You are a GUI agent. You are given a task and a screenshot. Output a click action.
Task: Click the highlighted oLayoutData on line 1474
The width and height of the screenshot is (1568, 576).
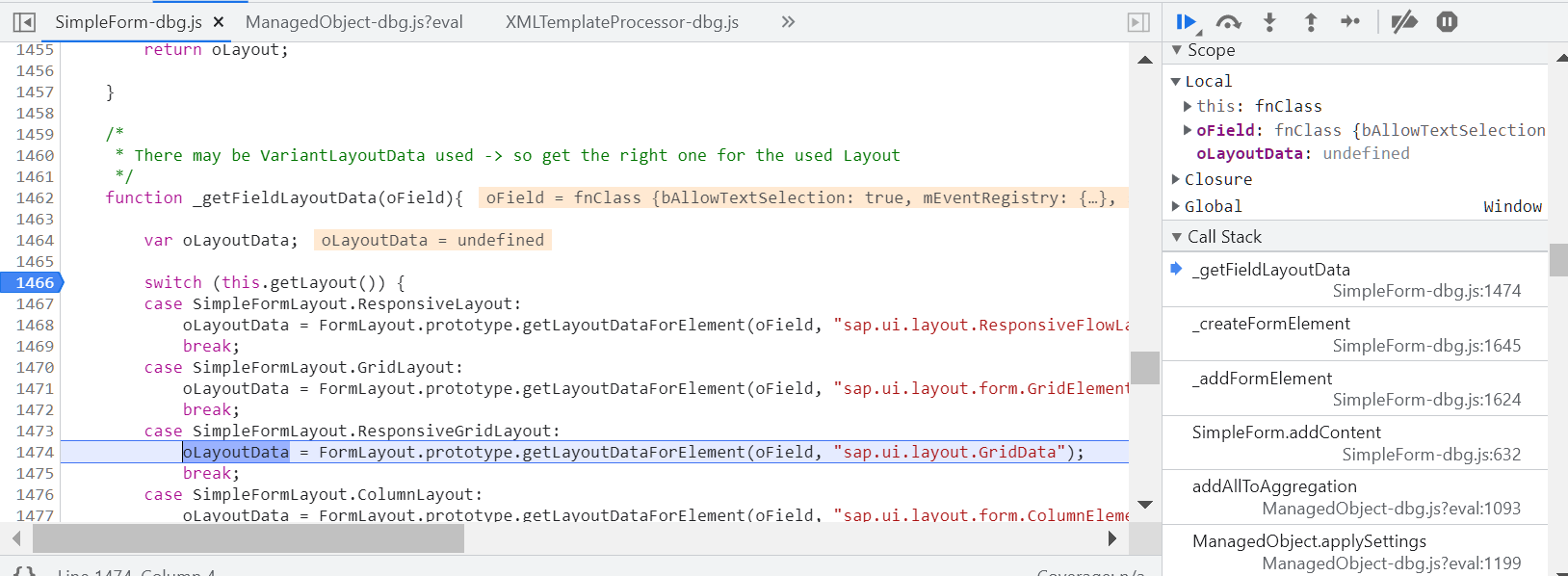(x=236, y=452)
